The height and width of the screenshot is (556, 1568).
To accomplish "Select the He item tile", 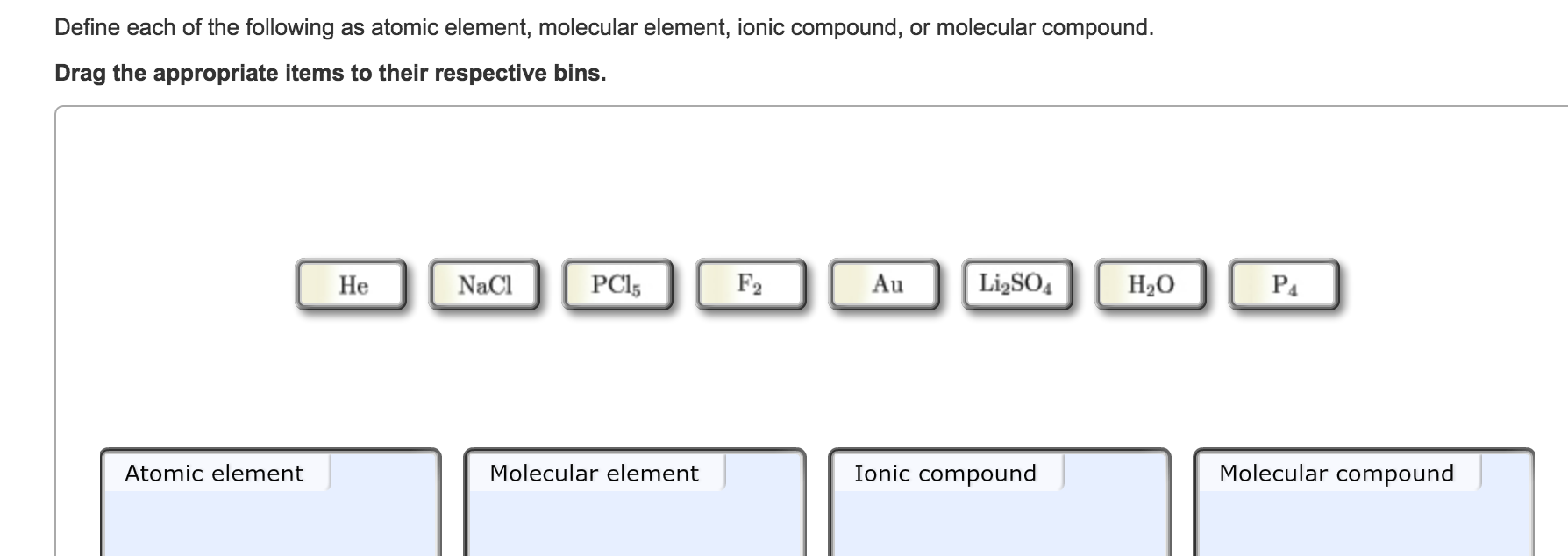I will pyautogui.click(x=352, y=284).
